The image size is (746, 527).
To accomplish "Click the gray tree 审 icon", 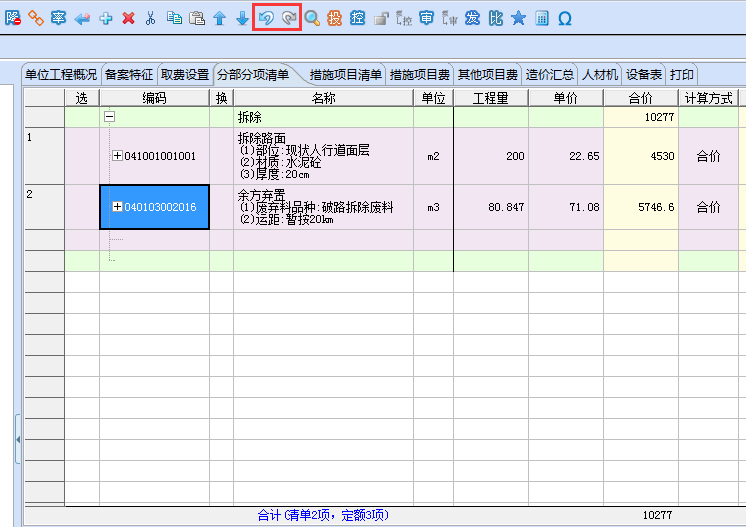I will point(449,18).
